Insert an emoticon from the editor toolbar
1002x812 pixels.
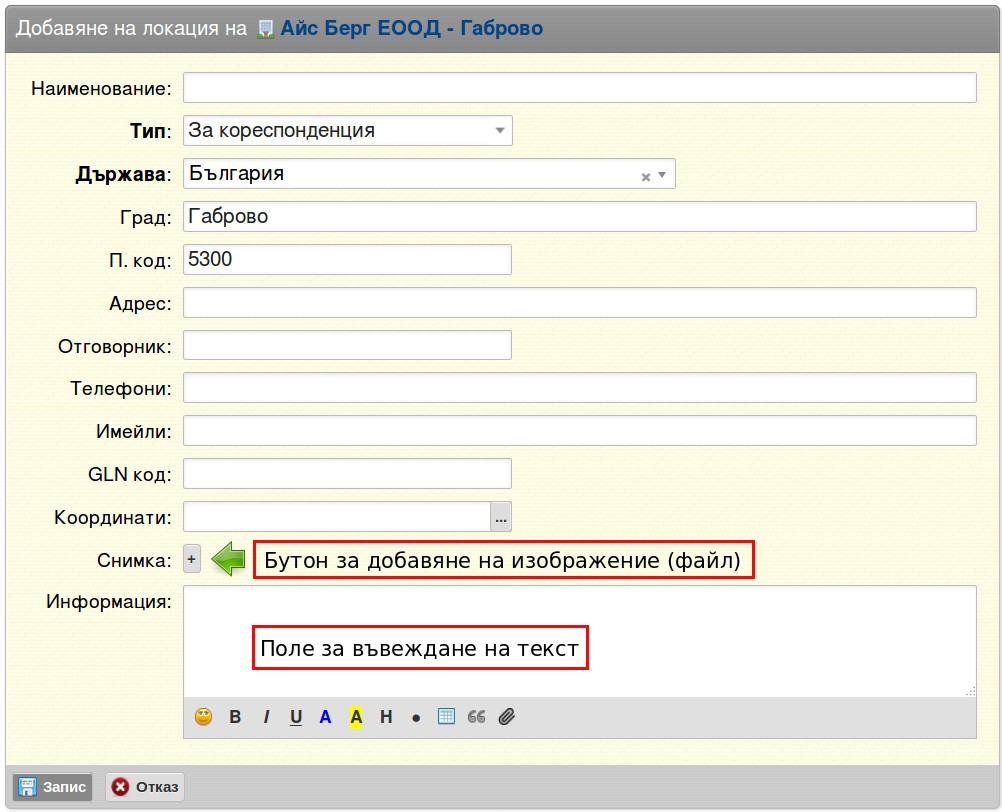pos(203,717)
